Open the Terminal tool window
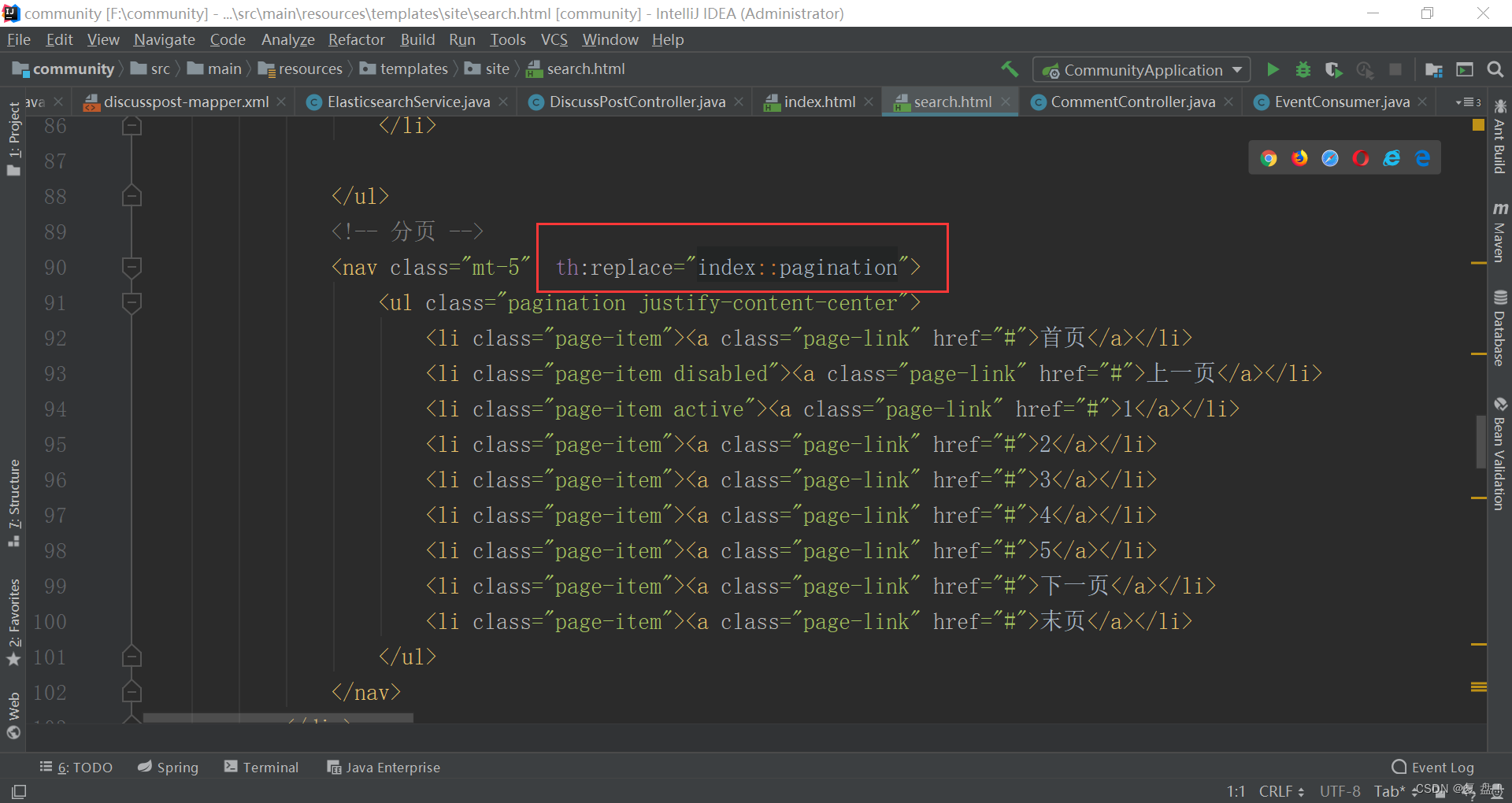Viewport: 1512px width, 803px height. [261, 767]
